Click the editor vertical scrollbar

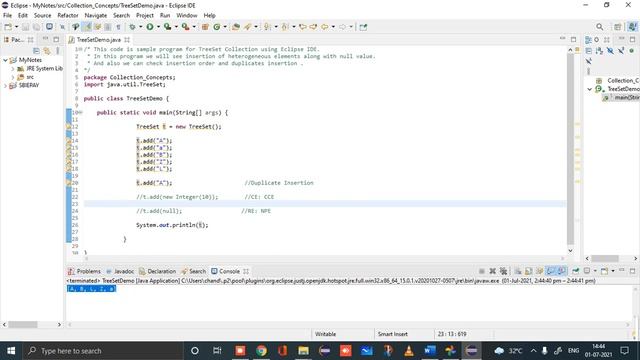(x=570, y=150)
